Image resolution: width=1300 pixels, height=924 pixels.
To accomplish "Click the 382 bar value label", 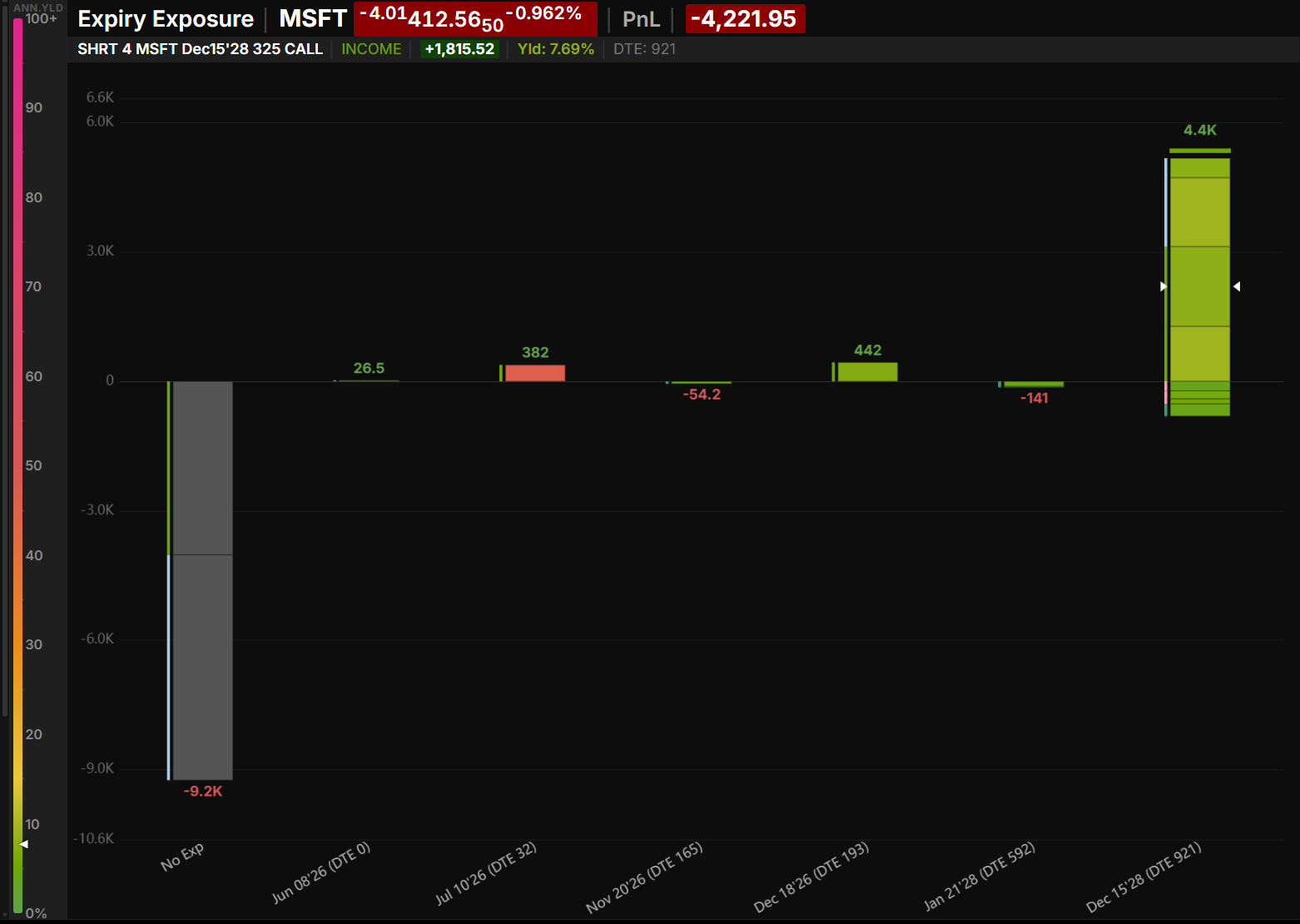I will (x=535, y=352).
